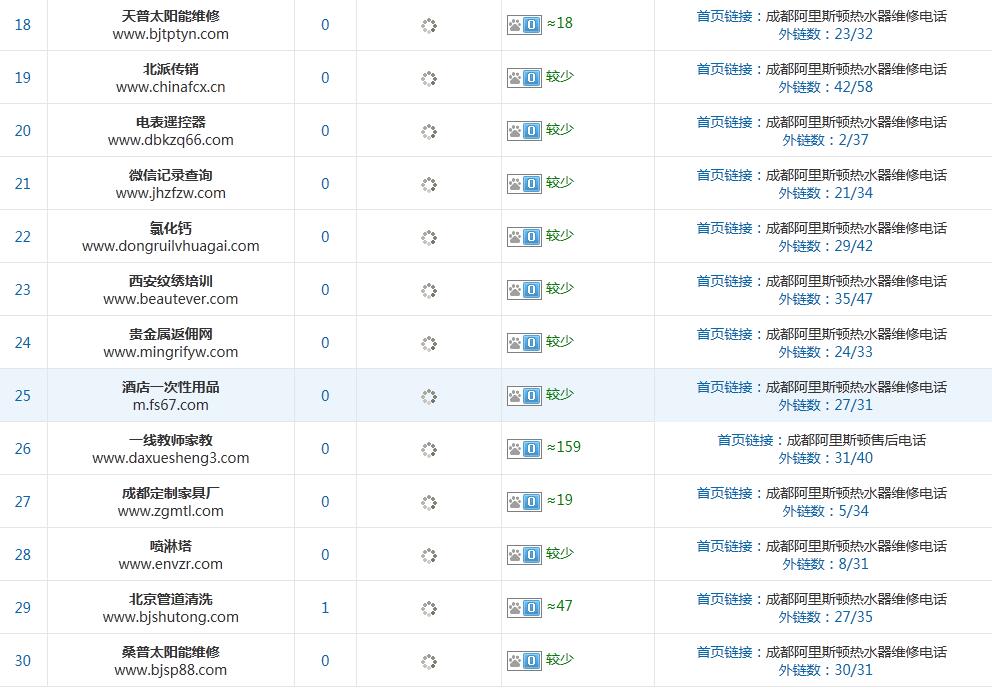This screenshot has width=992, height=690.
Task: Click the 氯化钙 site title
Action: [170, 228]
